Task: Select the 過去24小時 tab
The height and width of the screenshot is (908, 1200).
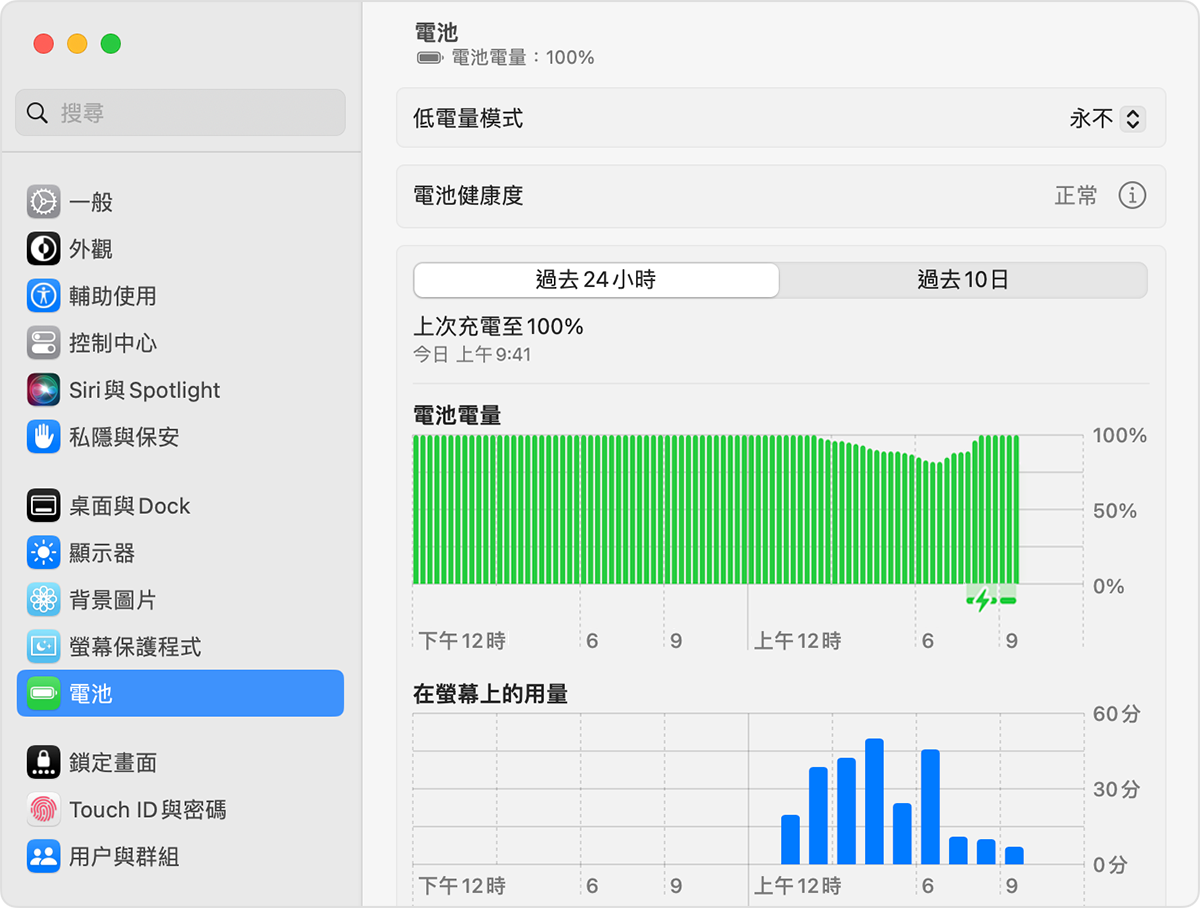Action: 596,280
